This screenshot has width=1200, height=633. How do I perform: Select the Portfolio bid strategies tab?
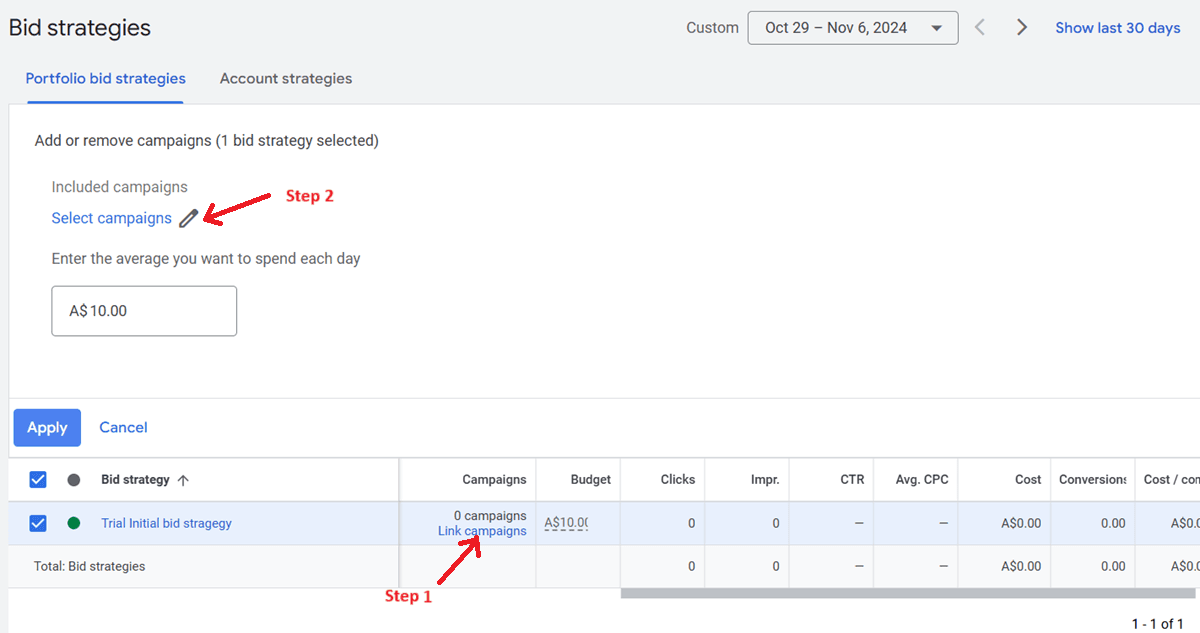point(105,78)
